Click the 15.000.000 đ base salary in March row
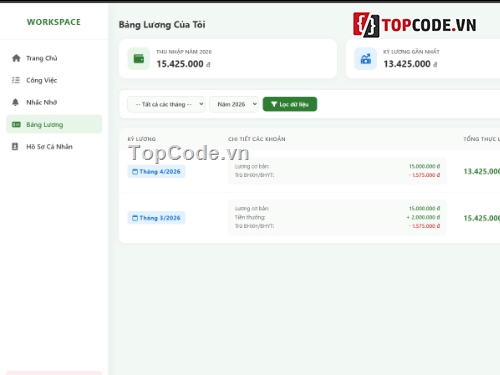Image resolution: width=500 pixels, height=375 pixels. tap(425, 208)
